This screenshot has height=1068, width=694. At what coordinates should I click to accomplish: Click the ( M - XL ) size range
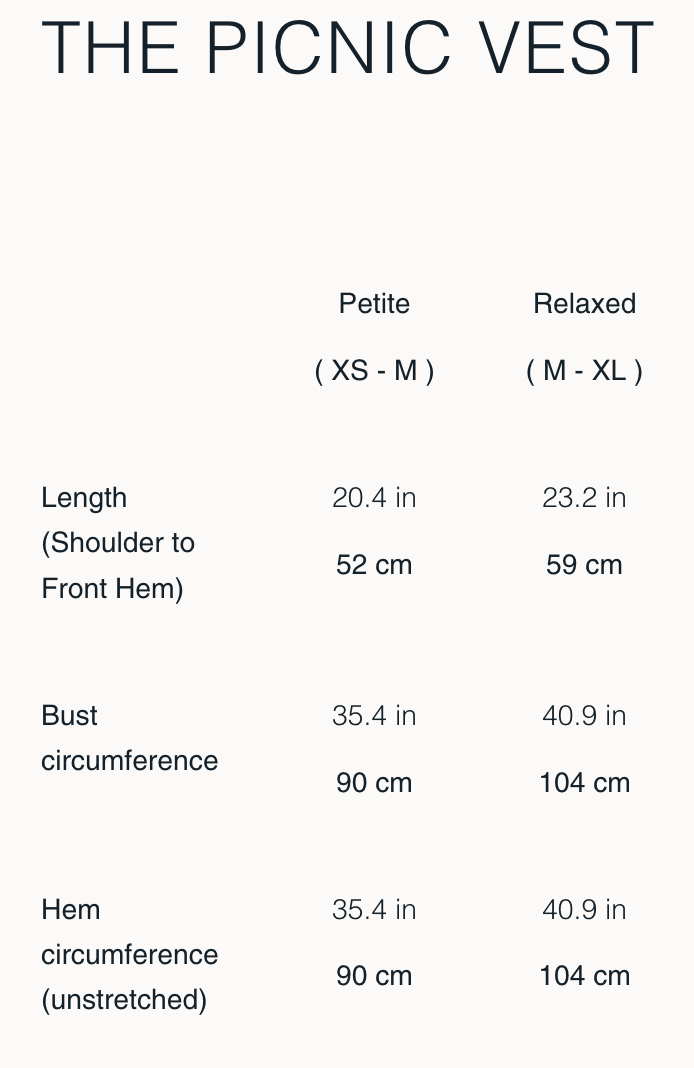584,371
